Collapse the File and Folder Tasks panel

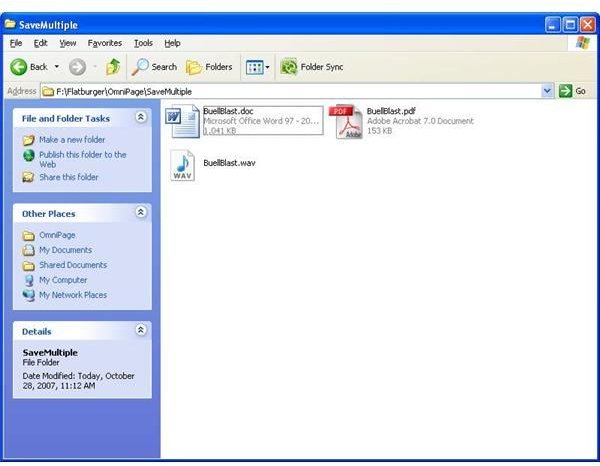(141, 117)
